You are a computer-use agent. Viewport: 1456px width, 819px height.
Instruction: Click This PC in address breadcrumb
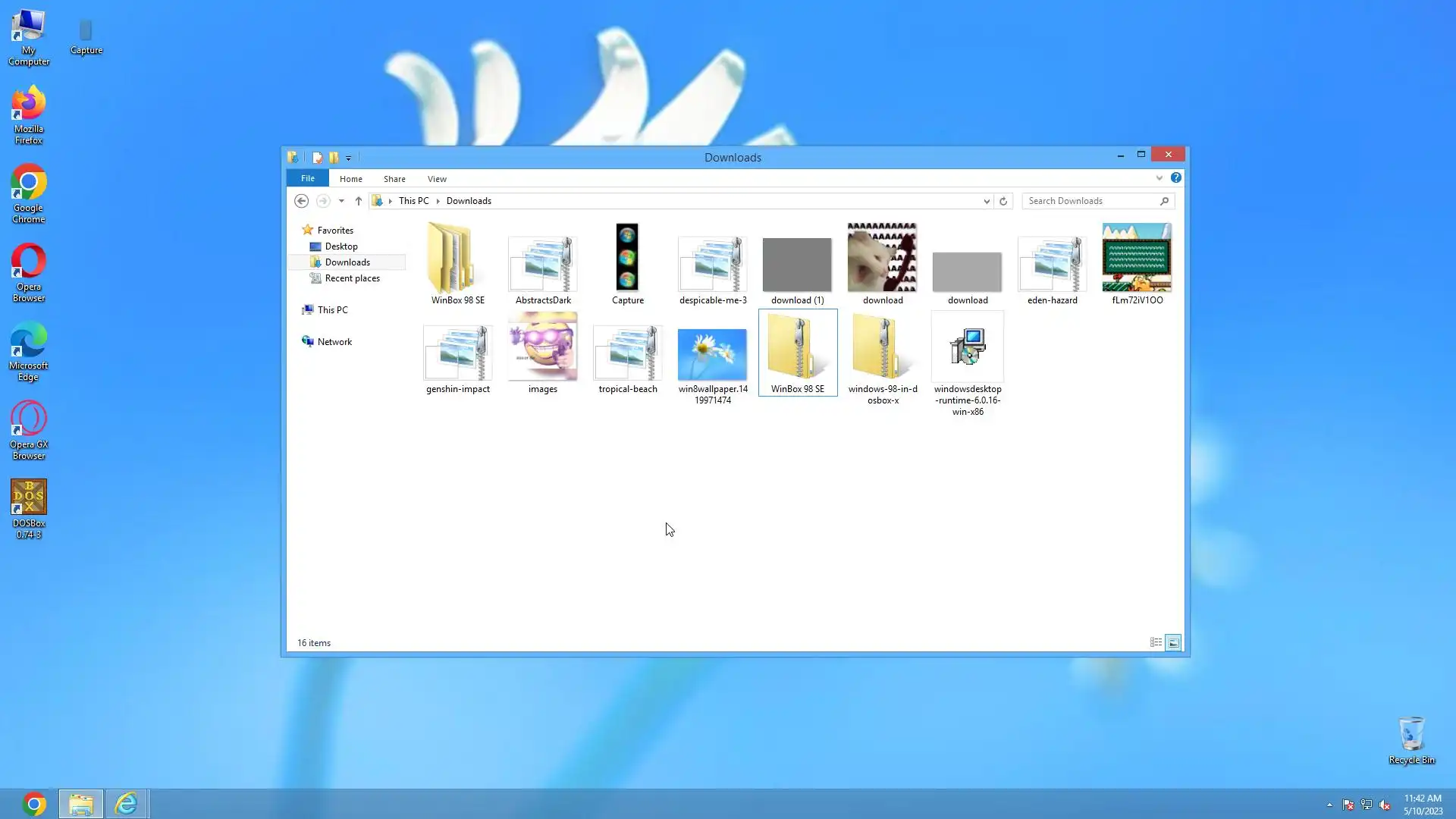[x=413, y=201]
